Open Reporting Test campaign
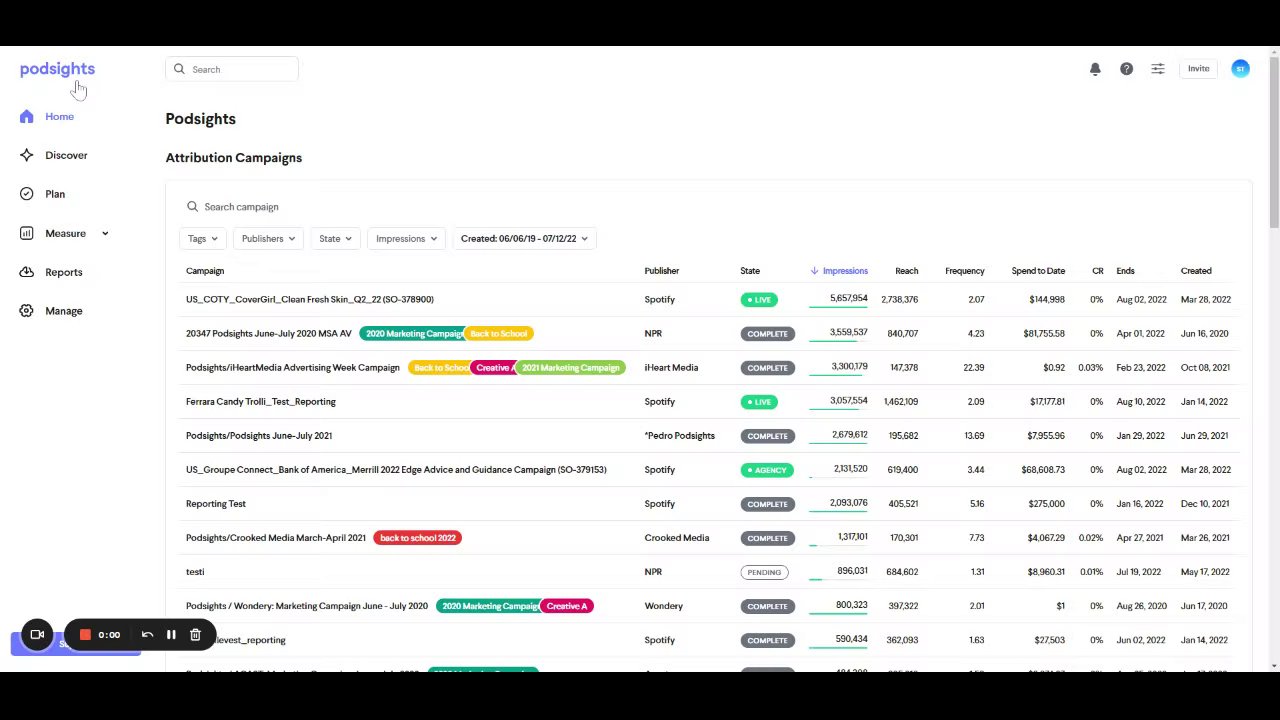This screenshot has height=720, width=1280. [x=216, y=504]
